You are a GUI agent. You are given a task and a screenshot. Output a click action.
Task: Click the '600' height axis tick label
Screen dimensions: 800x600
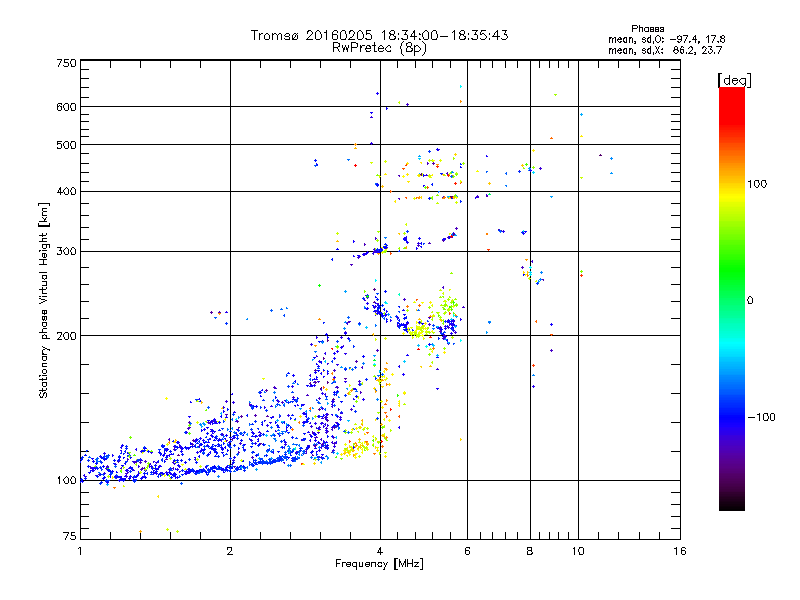(x=67, y=107)
